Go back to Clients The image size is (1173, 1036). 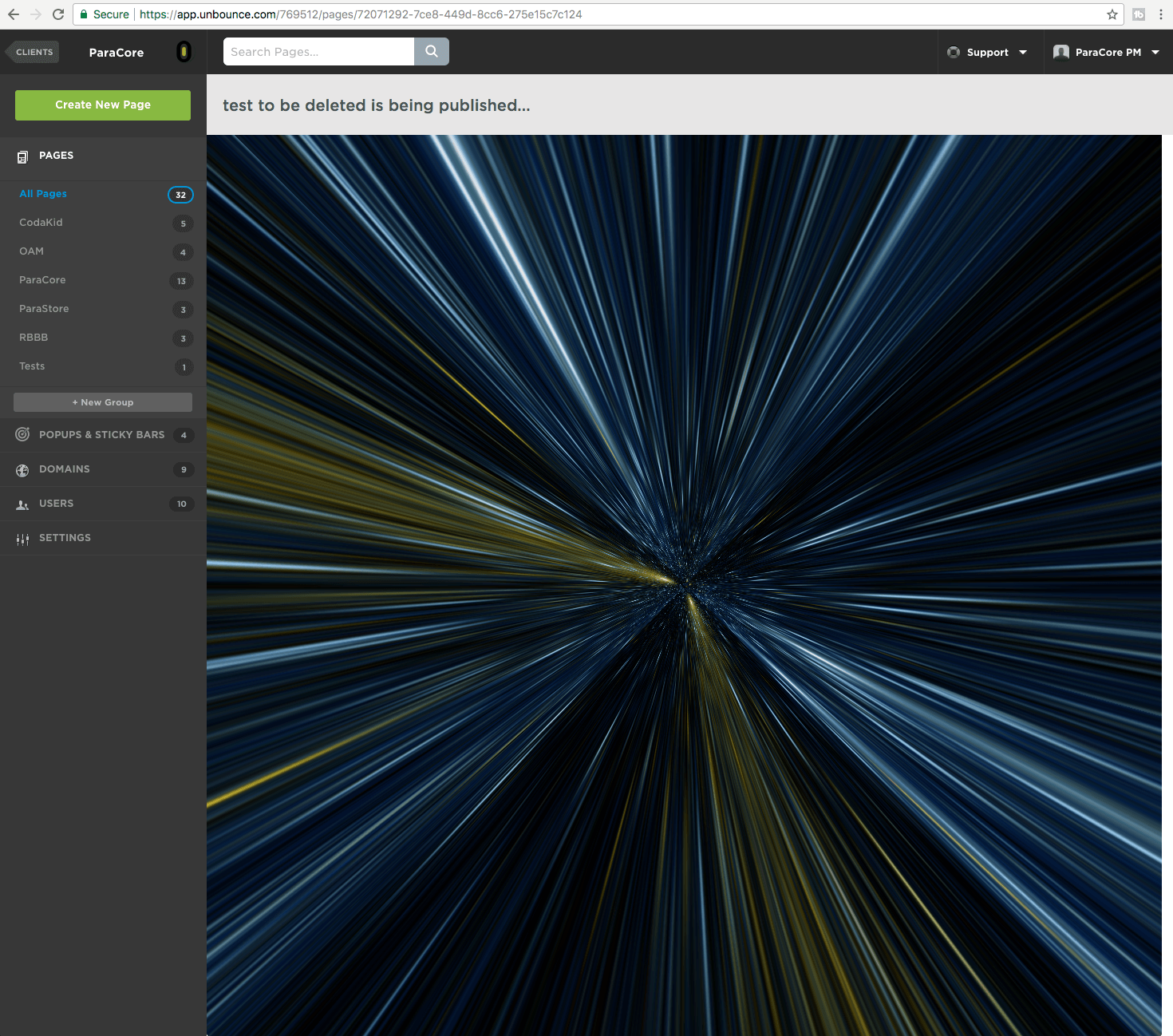click(33, 52)
